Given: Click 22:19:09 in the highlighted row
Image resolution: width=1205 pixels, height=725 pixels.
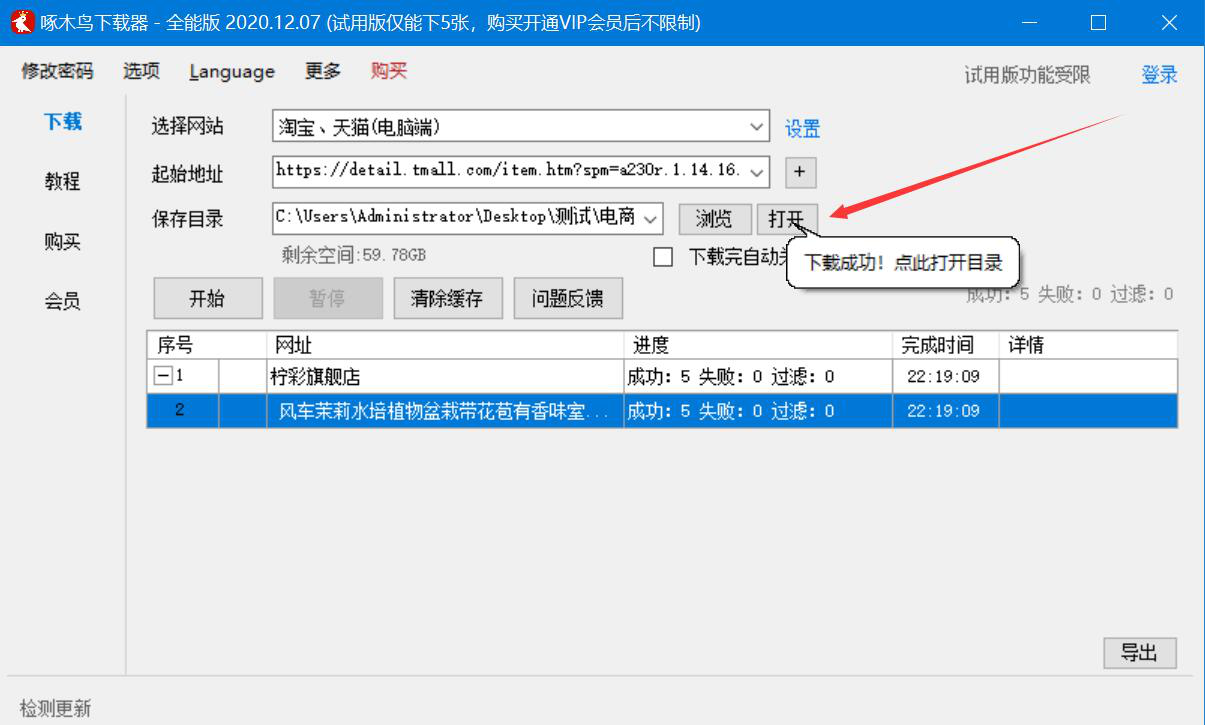Looking at the screenshot, I should tap(944, 411).
